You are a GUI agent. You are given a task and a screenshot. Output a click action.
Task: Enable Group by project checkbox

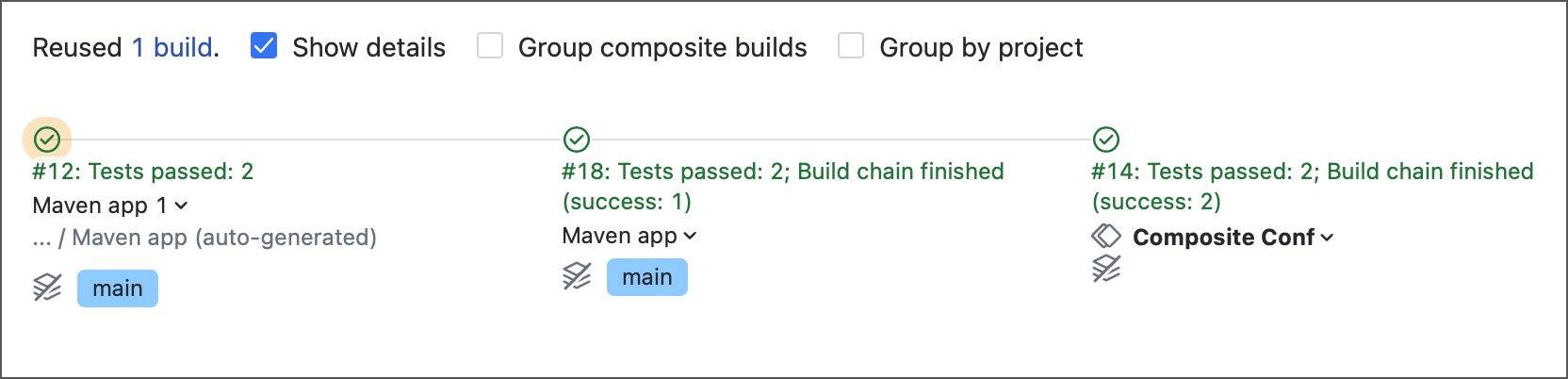coord(851,46)
